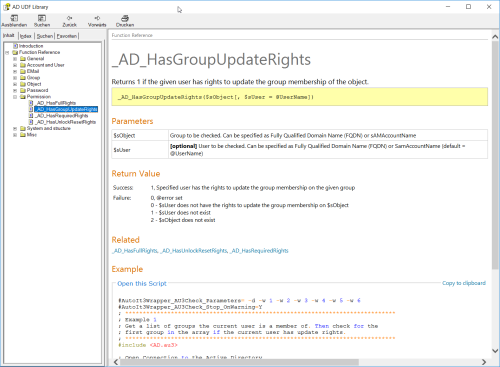This screenshot has height=367, width=500.
Task: Click the horizontal scrollbar thumb
Action: (239, 362)
